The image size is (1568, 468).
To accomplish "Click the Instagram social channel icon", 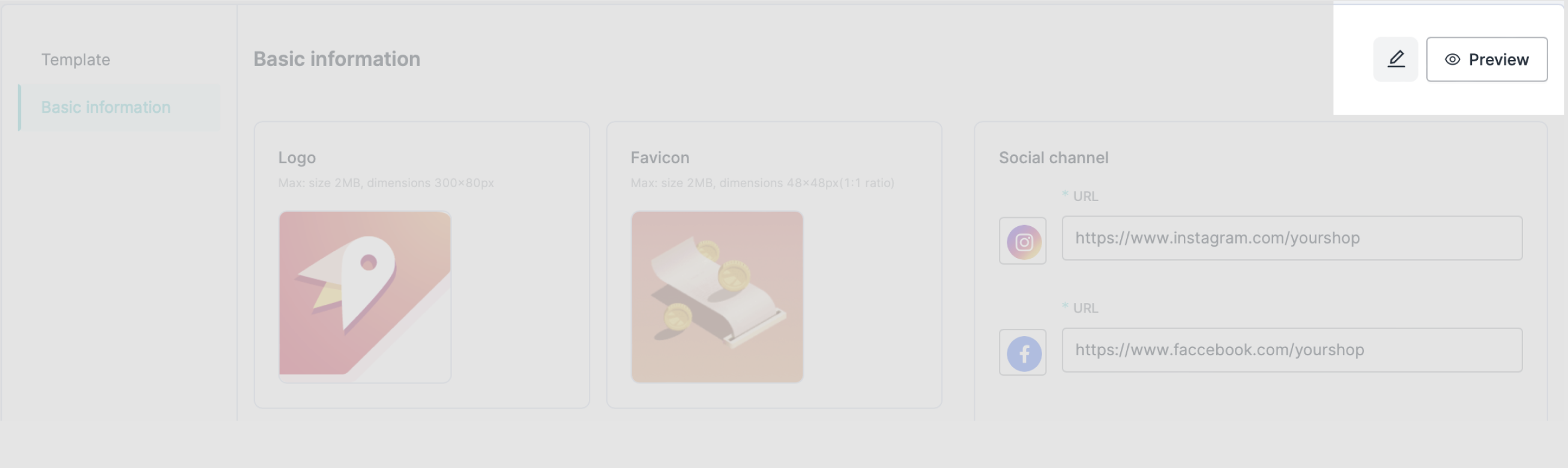I will (1022, 241).
